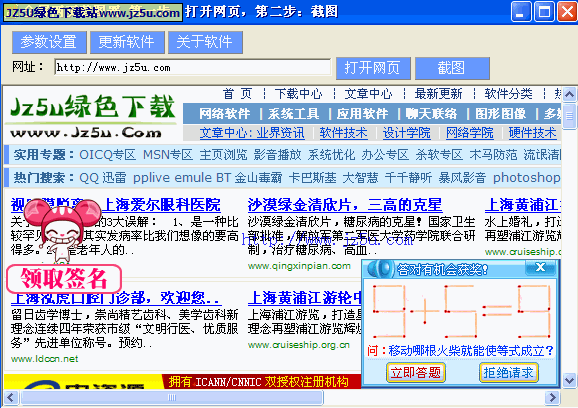Click the BT hot search link
The width and height of the screenshot is (578, 408).
point(224,178)
